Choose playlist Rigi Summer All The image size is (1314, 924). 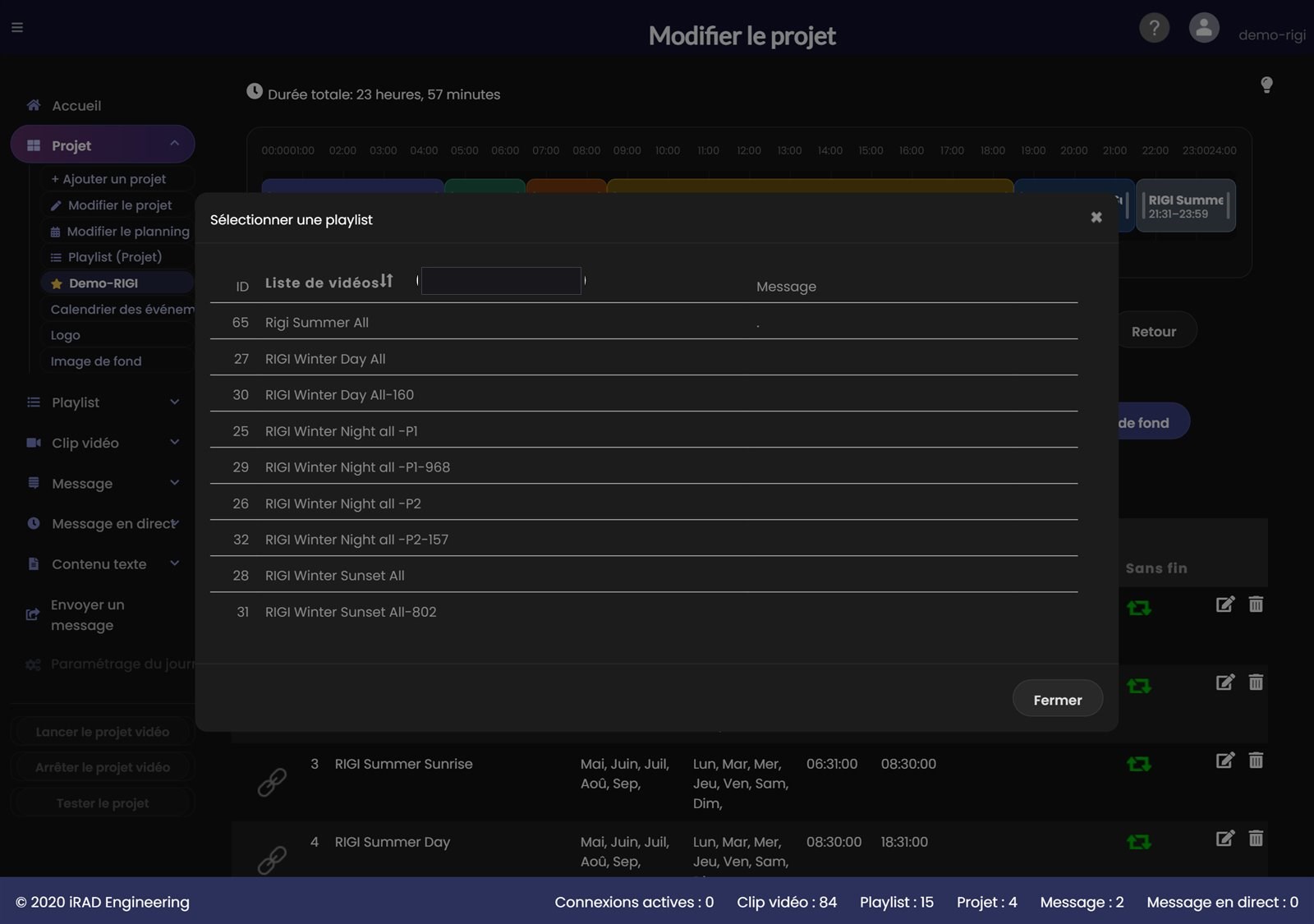(644, 323)
